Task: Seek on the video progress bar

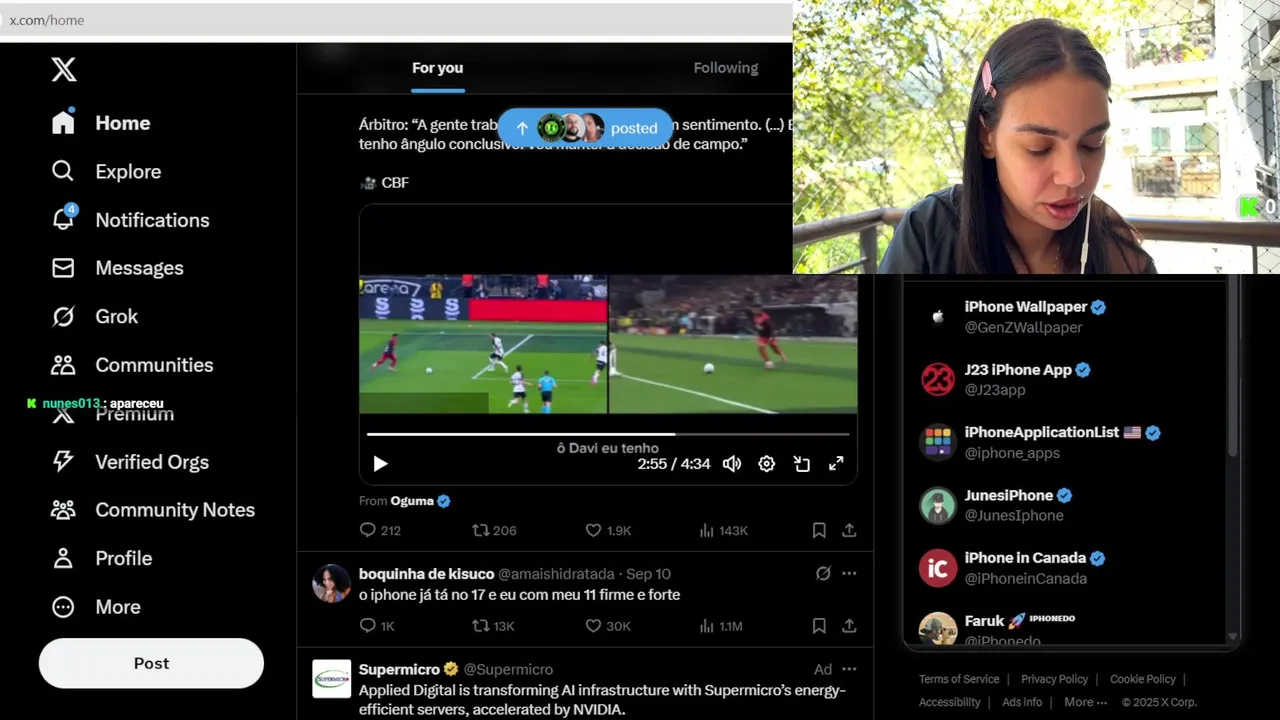Action: [x=608, y=434]
